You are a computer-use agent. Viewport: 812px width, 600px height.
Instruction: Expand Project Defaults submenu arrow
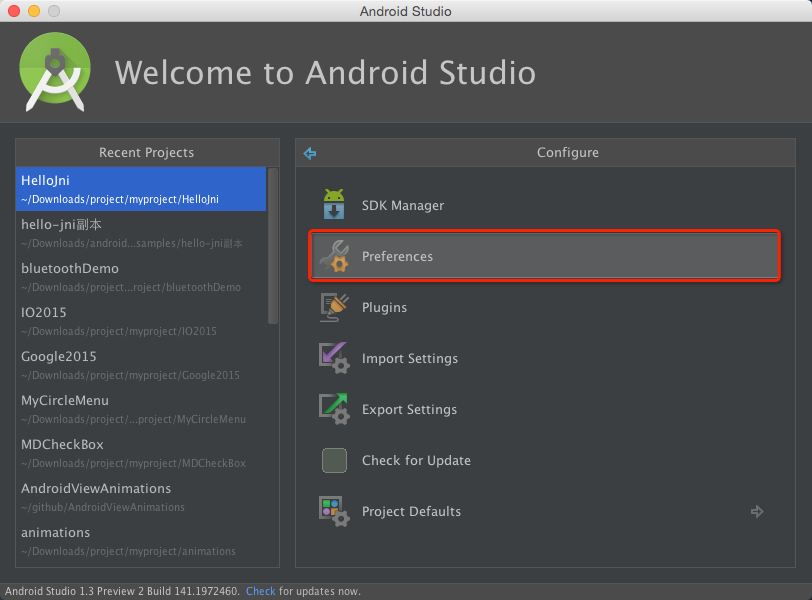757,511
